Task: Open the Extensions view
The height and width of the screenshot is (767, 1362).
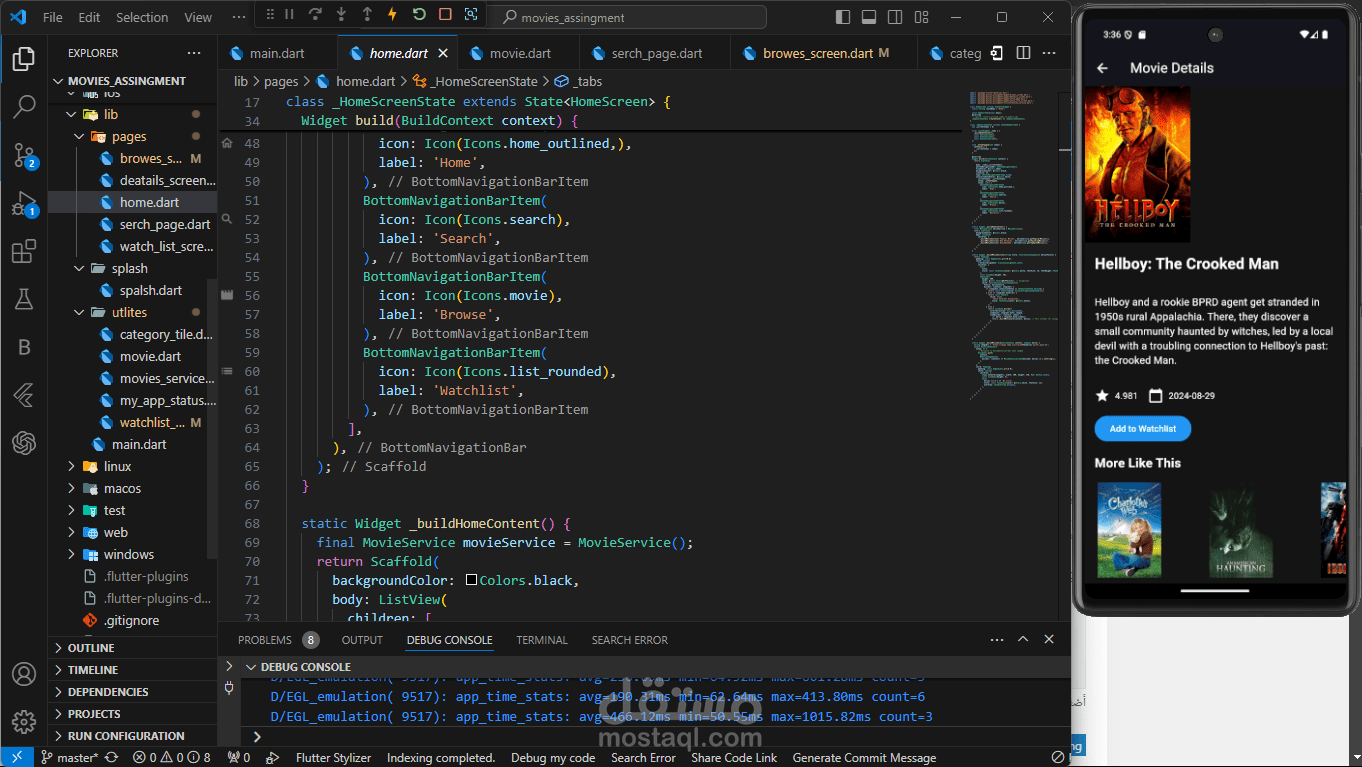Action: 24,252
